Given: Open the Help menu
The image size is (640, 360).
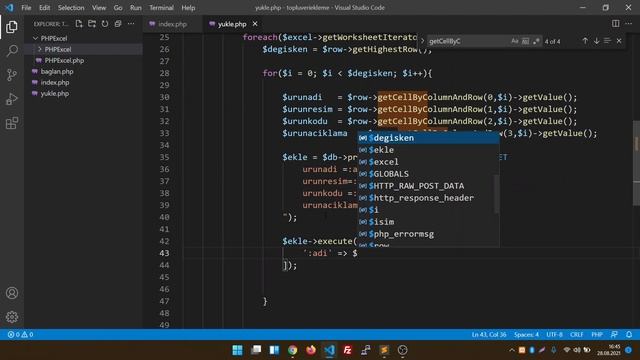Looking at the screenshot, I should (188, 8).
